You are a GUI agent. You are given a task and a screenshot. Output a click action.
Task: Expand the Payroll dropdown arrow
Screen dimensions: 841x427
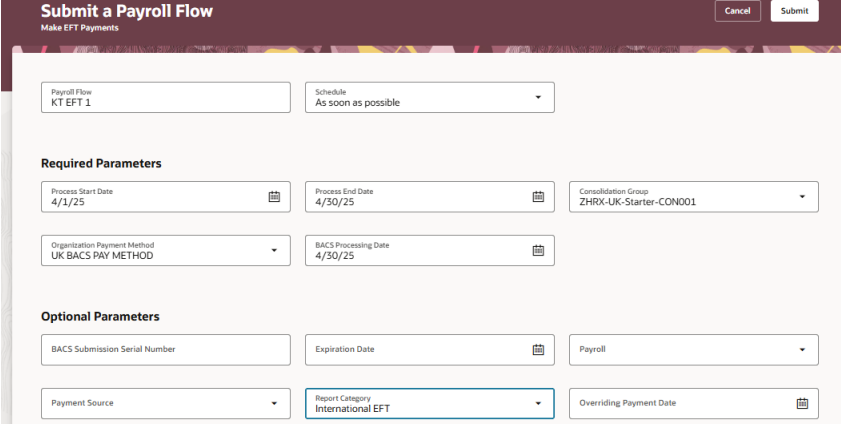coord(802,350)
